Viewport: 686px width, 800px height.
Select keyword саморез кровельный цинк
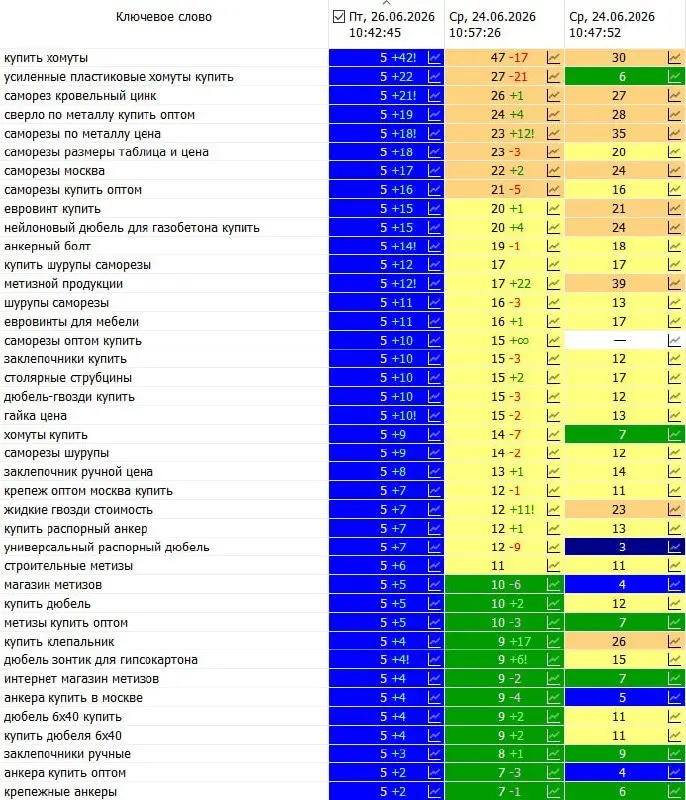[80, 95]
